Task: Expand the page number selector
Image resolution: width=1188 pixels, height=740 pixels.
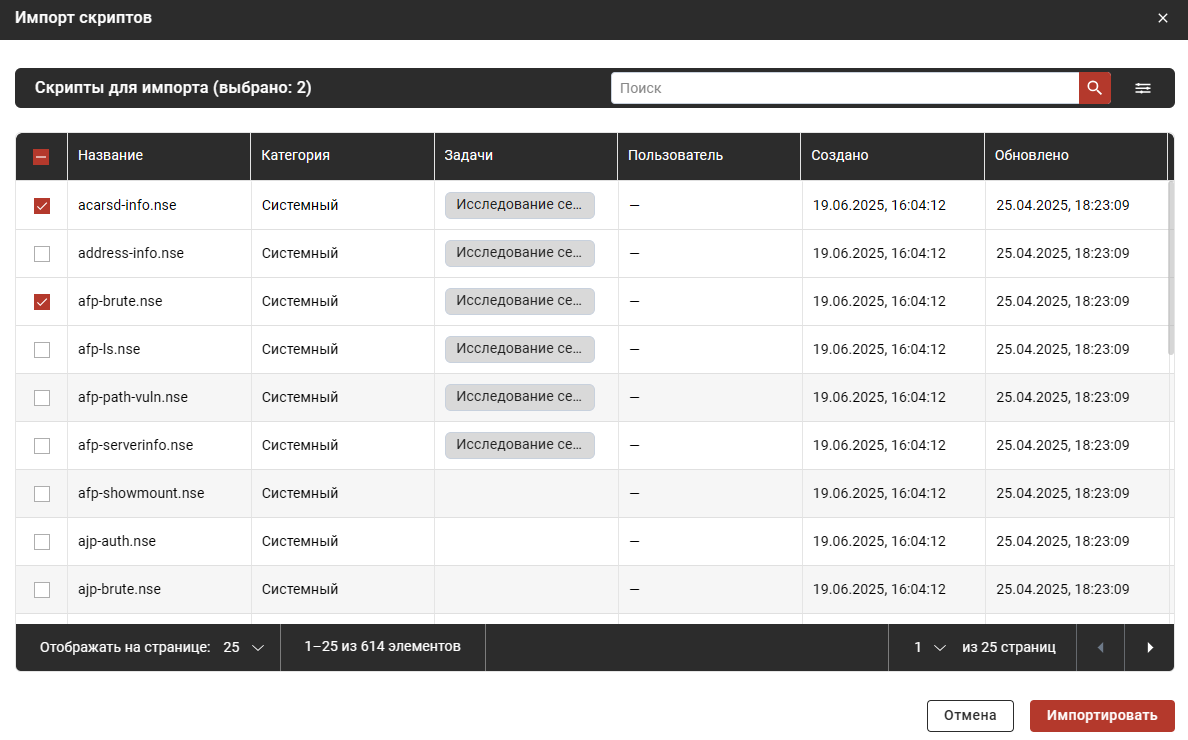Action: pyautogui.click(x=928, y=647)
